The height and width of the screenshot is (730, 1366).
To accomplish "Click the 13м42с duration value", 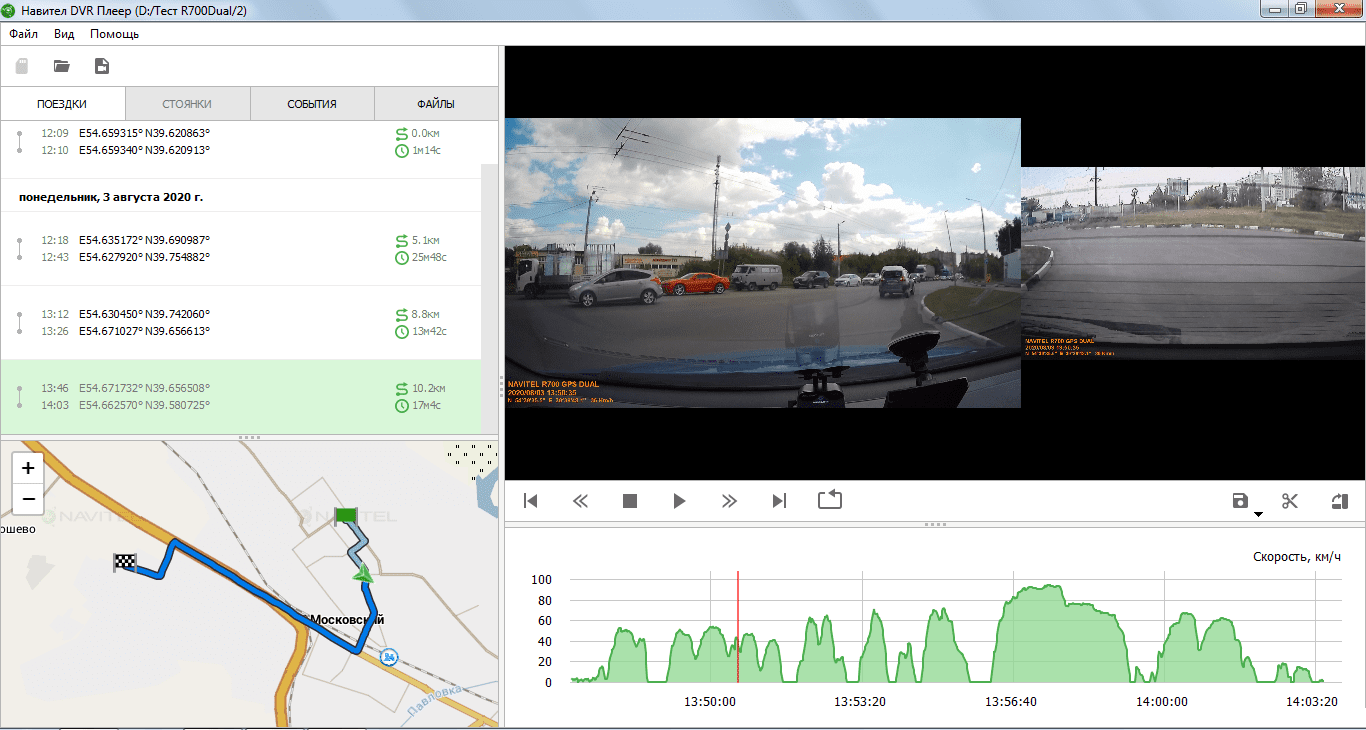I will coord(429,332).
